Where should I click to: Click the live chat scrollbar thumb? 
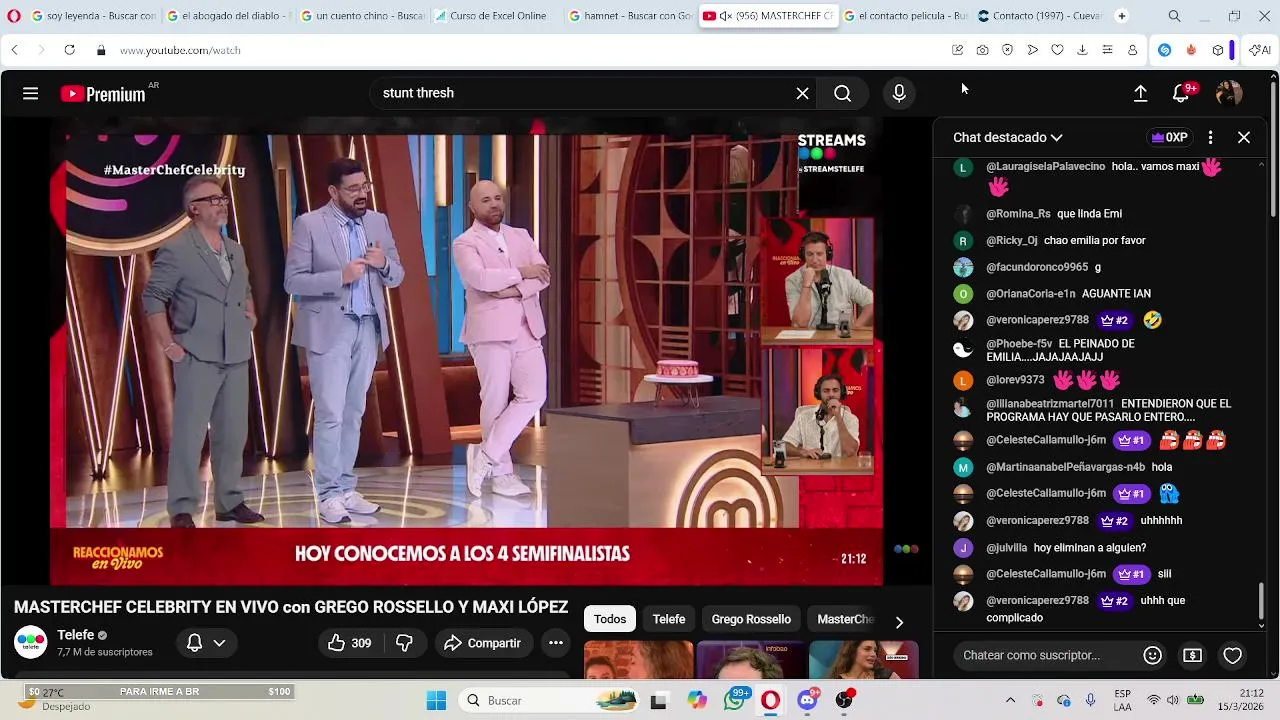pyautogui.click(x=1261, y=601)
